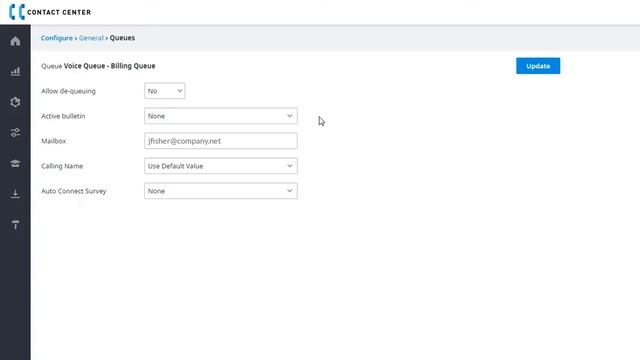Image resolution: width=640 pixels, height=360 pixels.
Task: Click the Update button
Action: coord(538,66)
